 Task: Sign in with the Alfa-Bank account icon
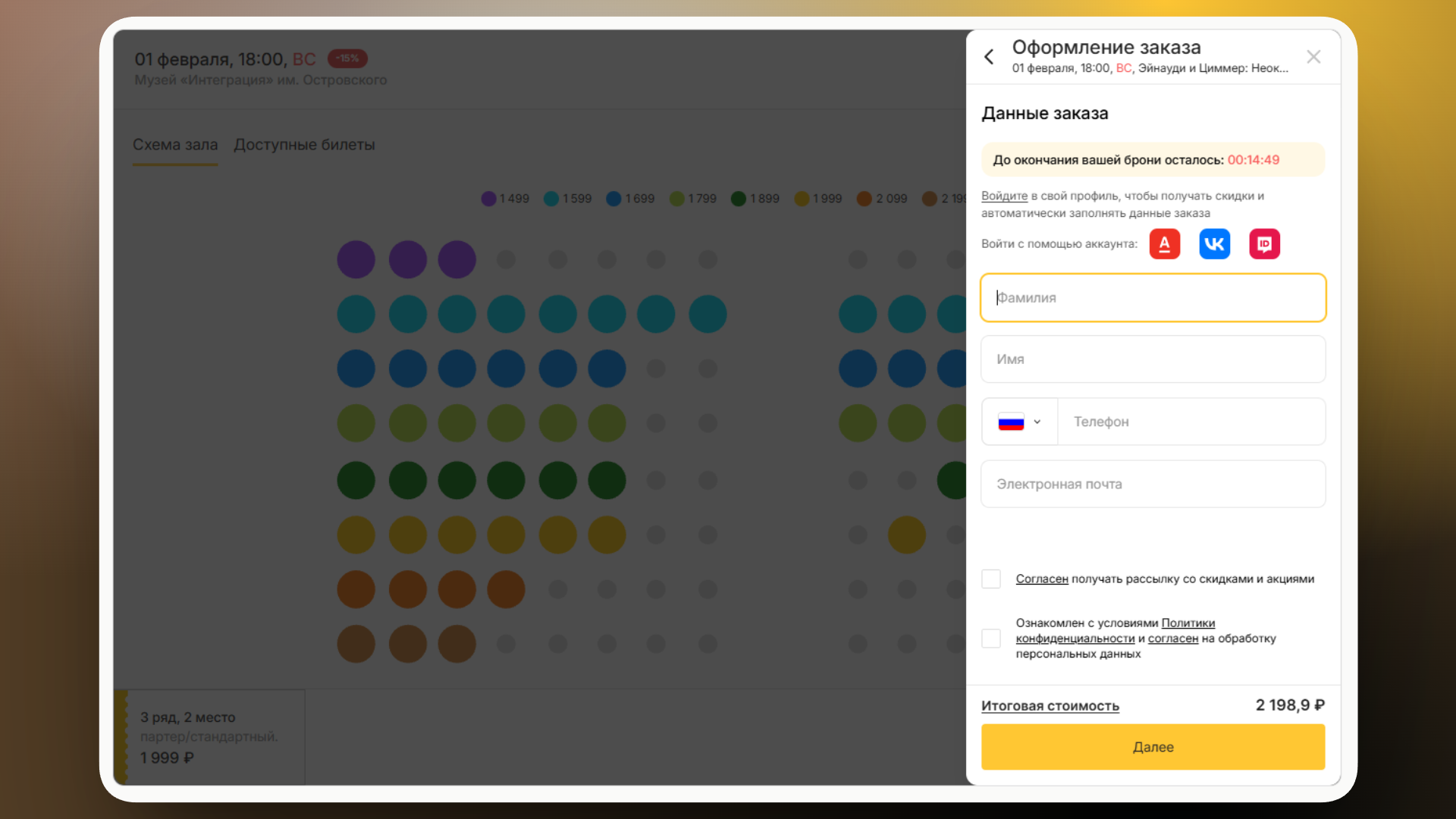pyautogui.click(x=1164, y=244)
